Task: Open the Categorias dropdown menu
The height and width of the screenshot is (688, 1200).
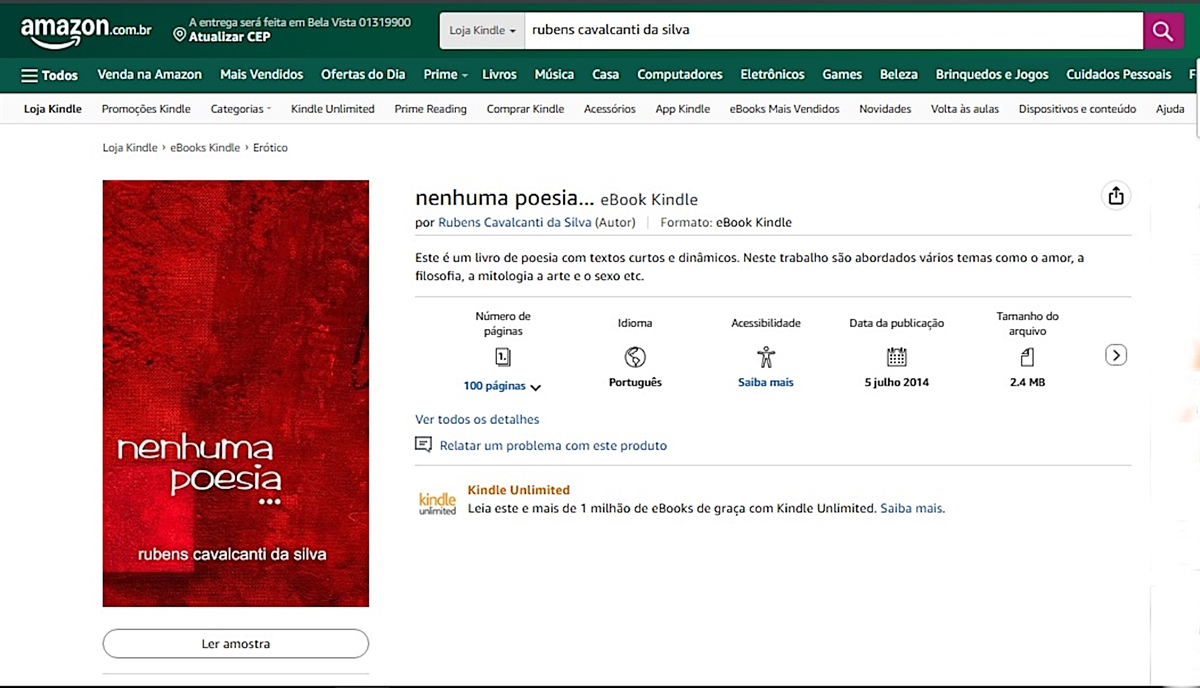Action: [x=240, y=109]
